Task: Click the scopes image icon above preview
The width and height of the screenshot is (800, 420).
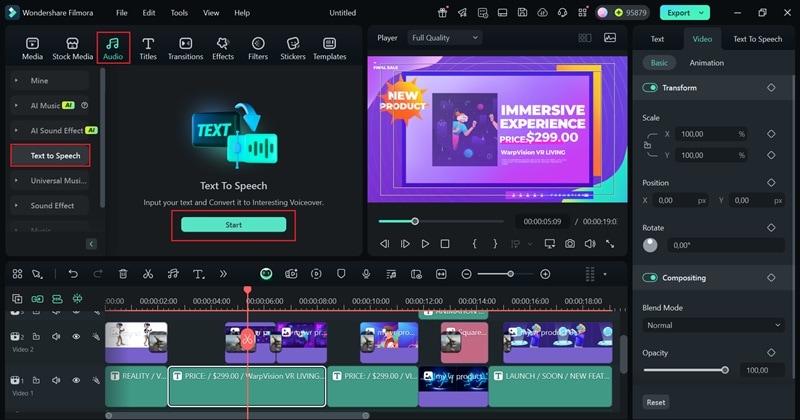Action: coord(610,38)
